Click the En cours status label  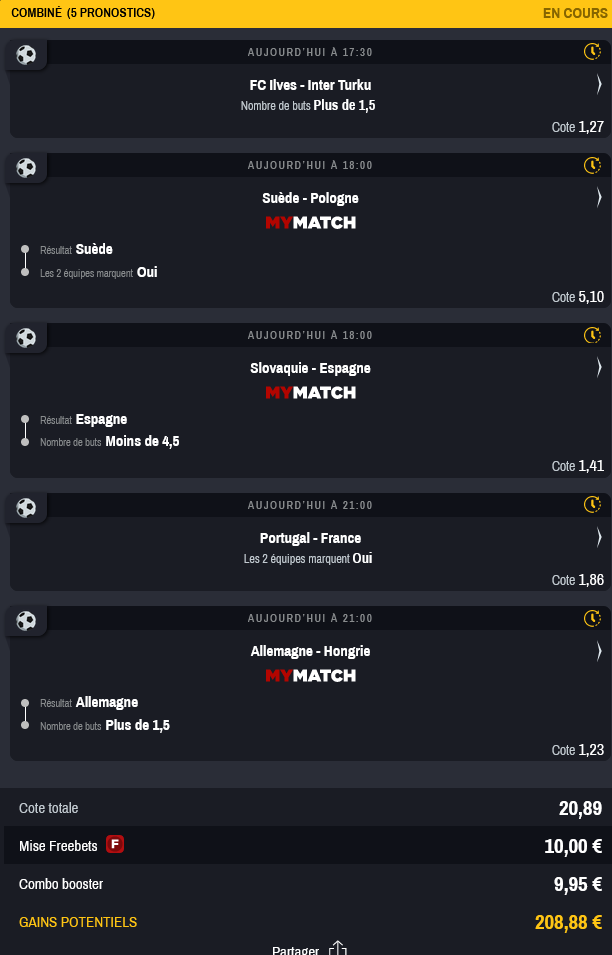[x=575, y=13]
